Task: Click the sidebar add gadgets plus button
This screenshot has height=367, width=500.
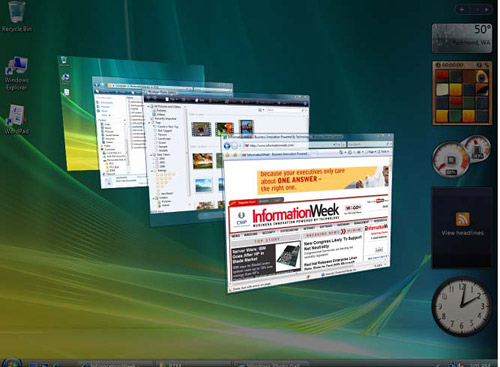Action: pyautogui.click(x=462, y=10)
